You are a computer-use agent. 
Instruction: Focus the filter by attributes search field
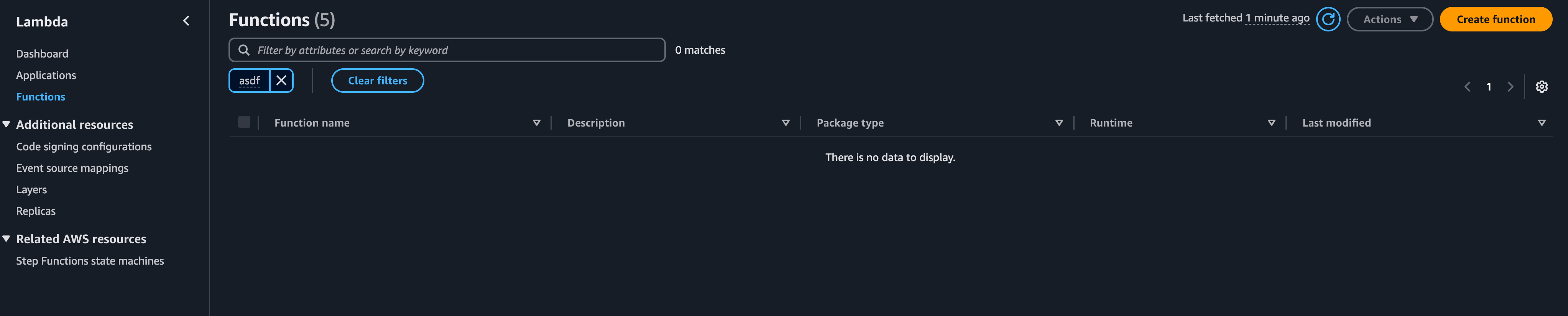[457, 50]
